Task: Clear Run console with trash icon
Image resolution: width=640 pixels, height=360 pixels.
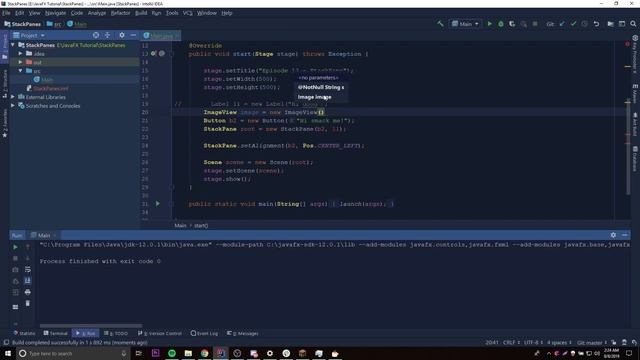Action: (x=28, y=303)
